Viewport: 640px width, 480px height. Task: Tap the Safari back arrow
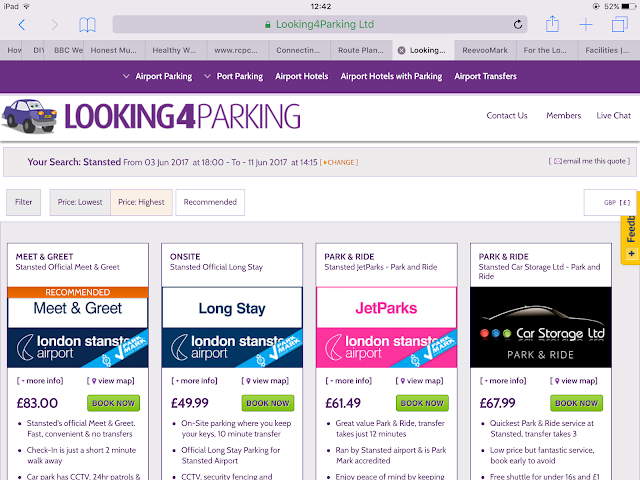tap(22, 25)
